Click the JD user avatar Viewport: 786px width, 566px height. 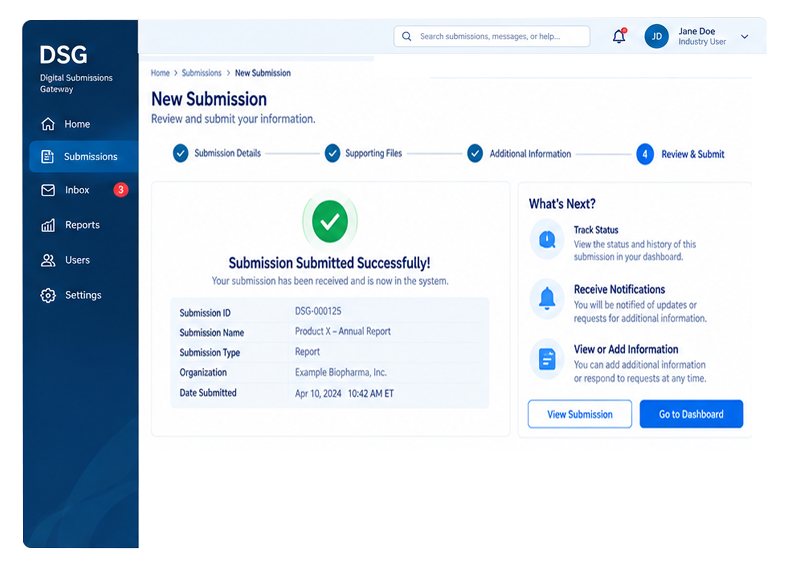tap(656, 36)
